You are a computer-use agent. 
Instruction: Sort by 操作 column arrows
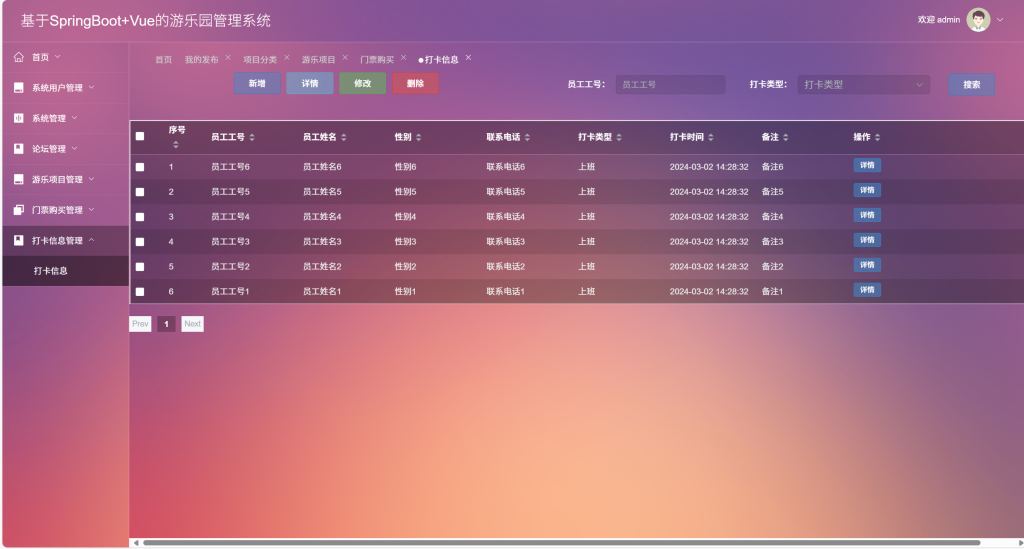coord(877,137)
